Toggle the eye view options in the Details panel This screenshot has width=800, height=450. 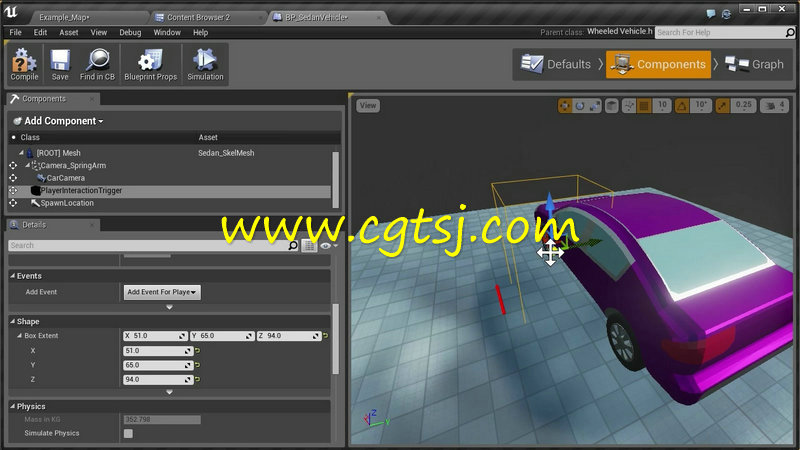point(328,246)
